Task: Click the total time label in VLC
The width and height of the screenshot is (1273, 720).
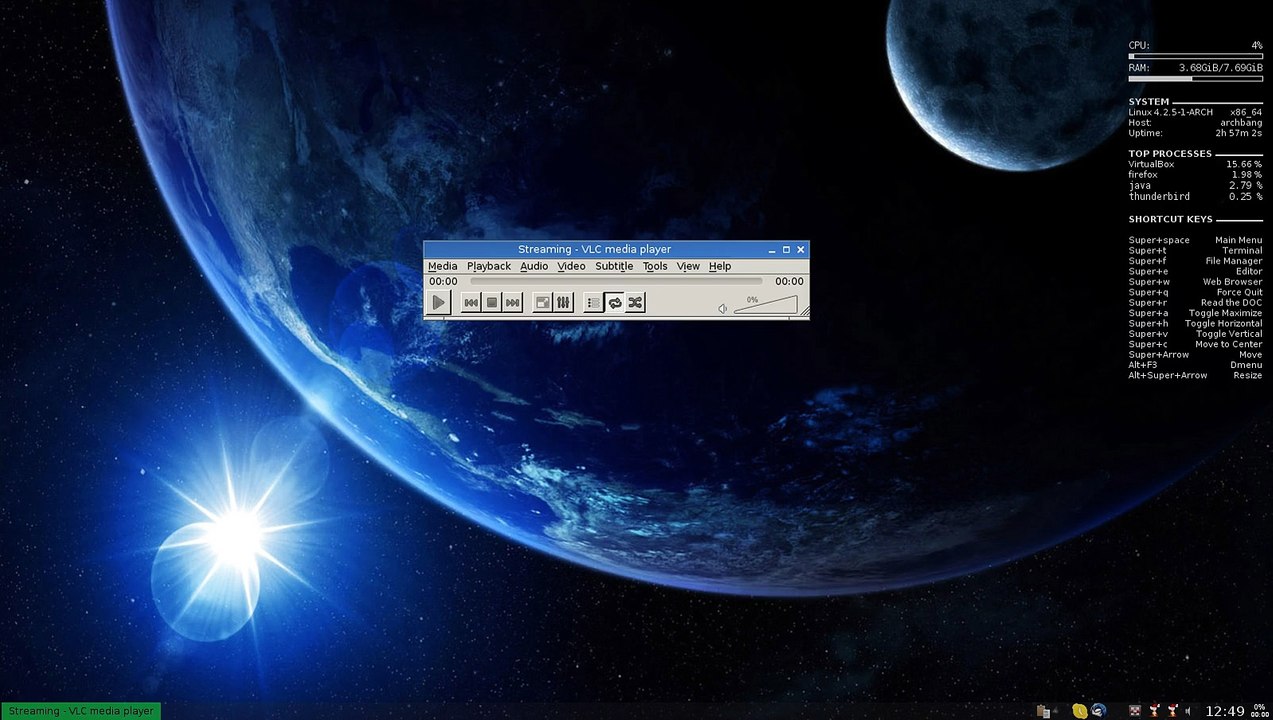Action: point(789,282)
